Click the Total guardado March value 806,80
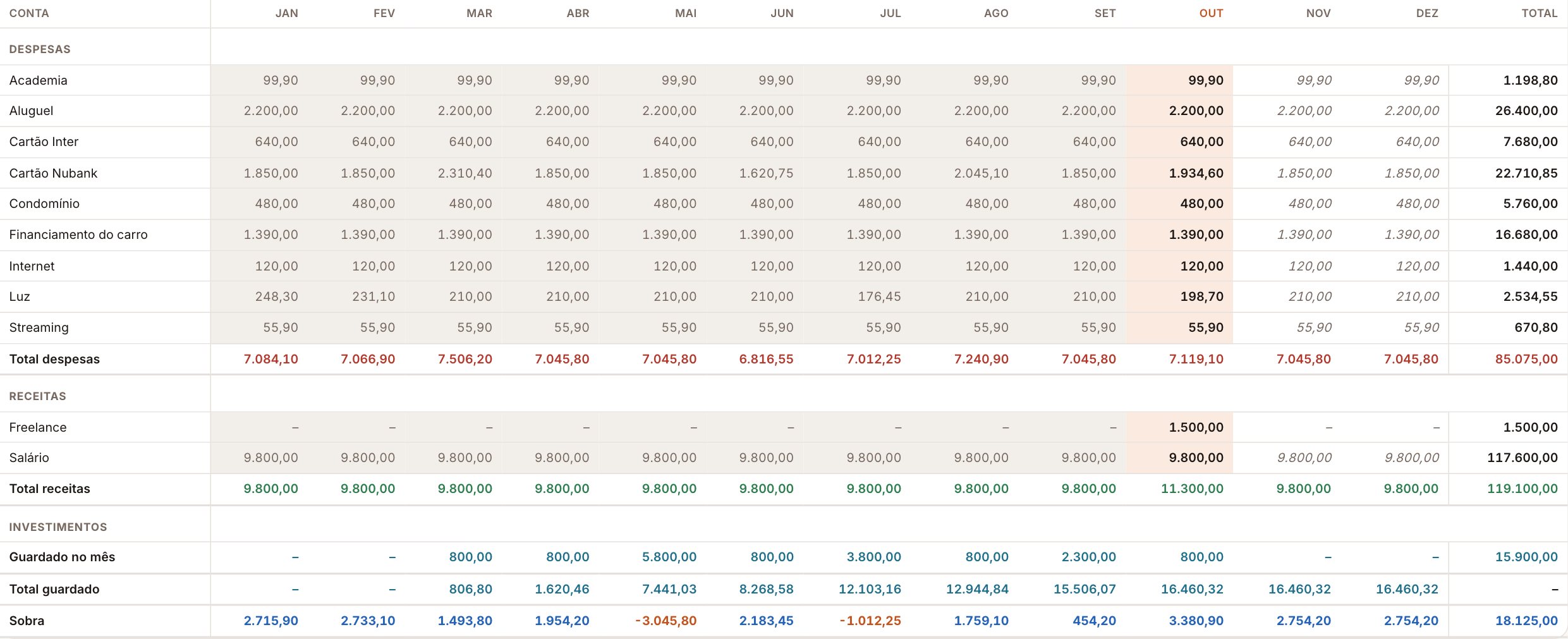Viewport: 1568px width, 639px height. 470,589
